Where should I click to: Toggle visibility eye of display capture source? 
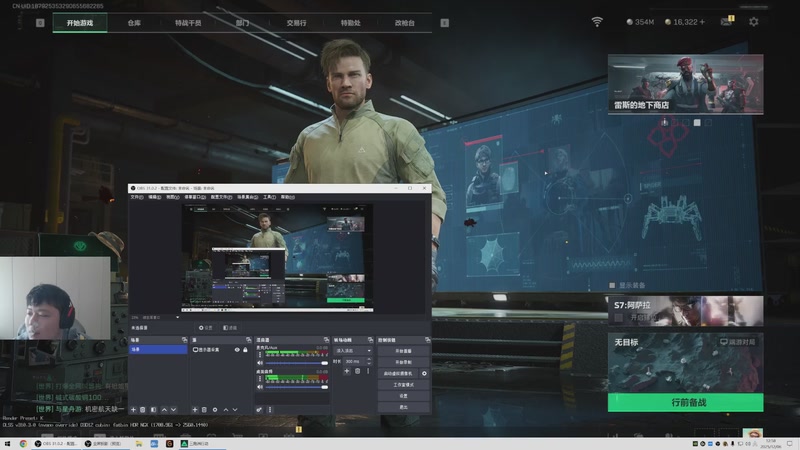(237, 350)
